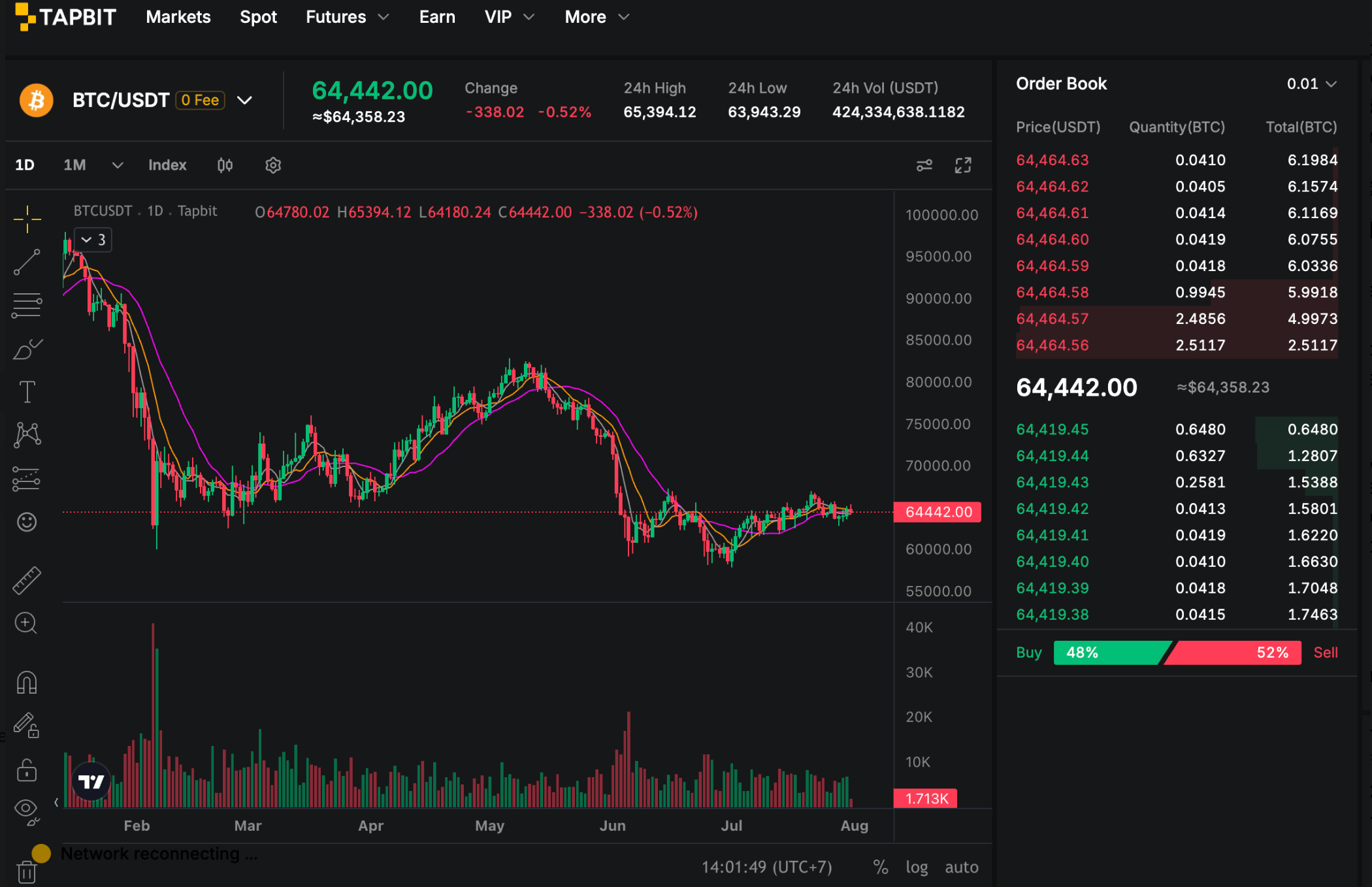Image resolution: width=1372 pixels, height=887 pixels.
Task: Click the Bitcoin coin icon
Action: 37,101
